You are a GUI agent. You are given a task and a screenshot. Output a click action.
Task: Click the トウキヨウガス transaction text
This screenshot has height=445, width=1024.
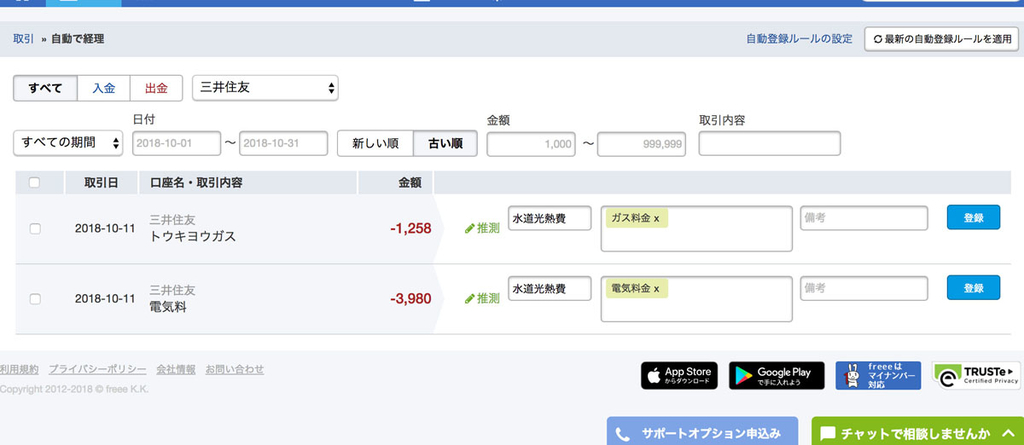(x=193, y=237)
